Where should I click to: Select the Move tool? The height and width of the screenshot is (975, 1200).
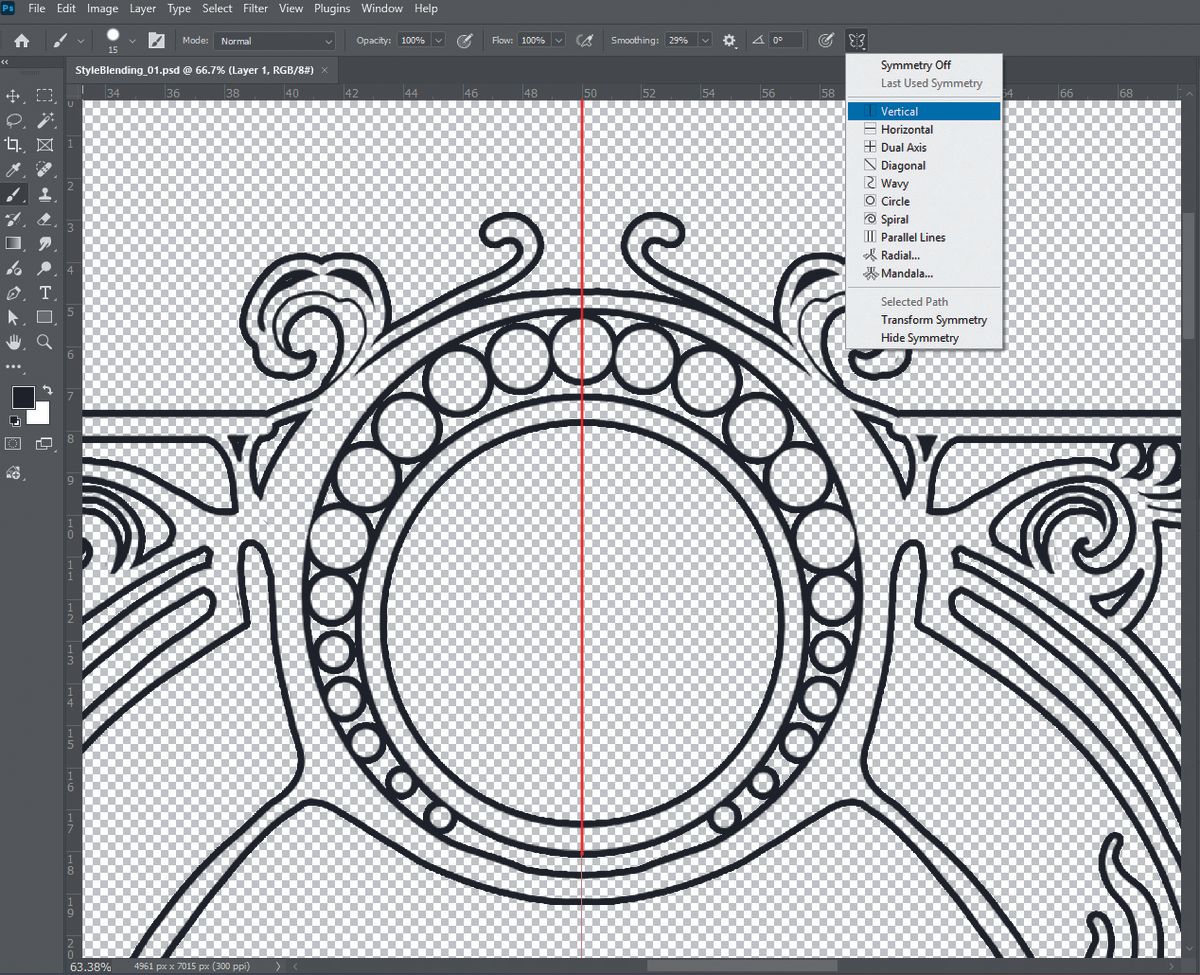pyautogui.click(x=14, y=96)
